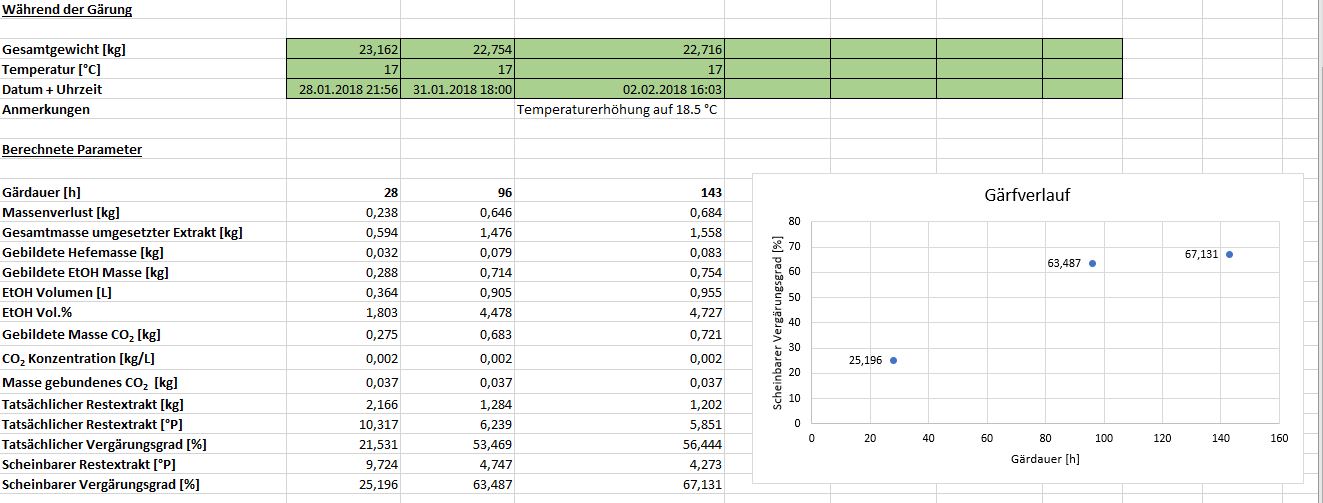Click the Berechnete Parameter heading cell
1323x503 pixels.
click(x=72, y=150)
